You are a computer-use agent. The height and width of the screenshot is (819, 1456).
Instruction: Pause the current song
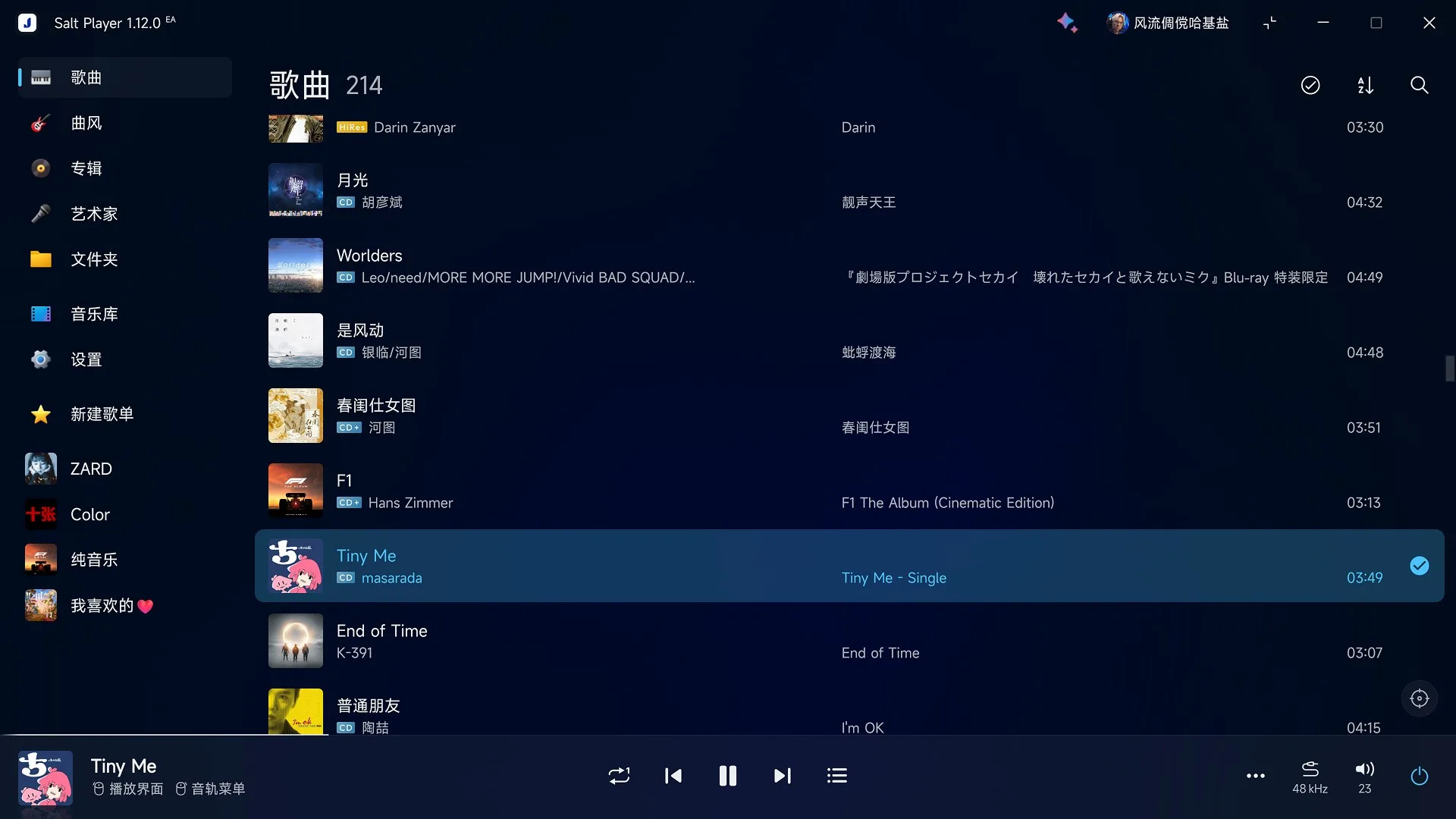727,776
